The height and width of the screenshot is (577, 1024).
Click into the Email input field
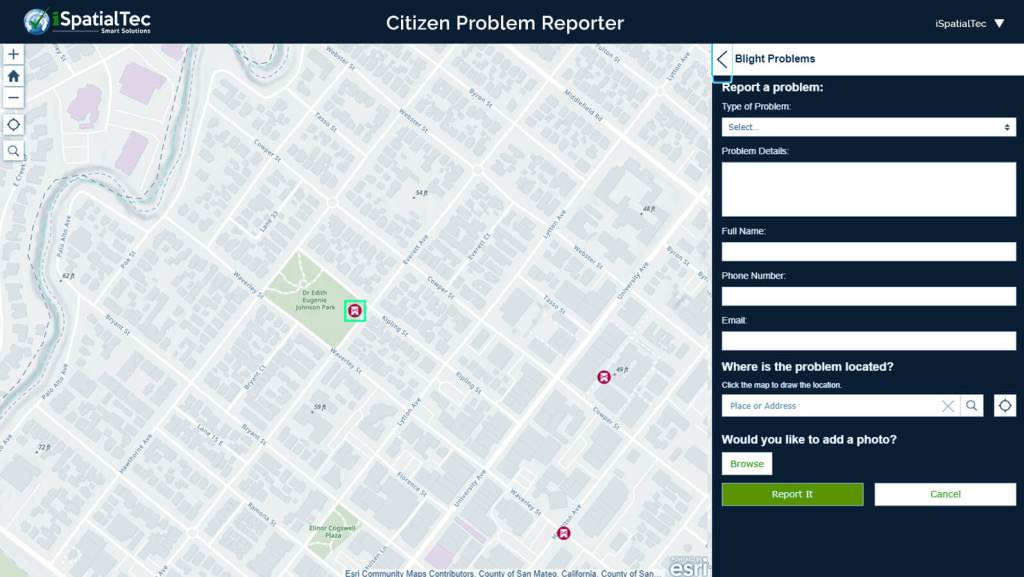pyautogui.click(x=868, y=341)
